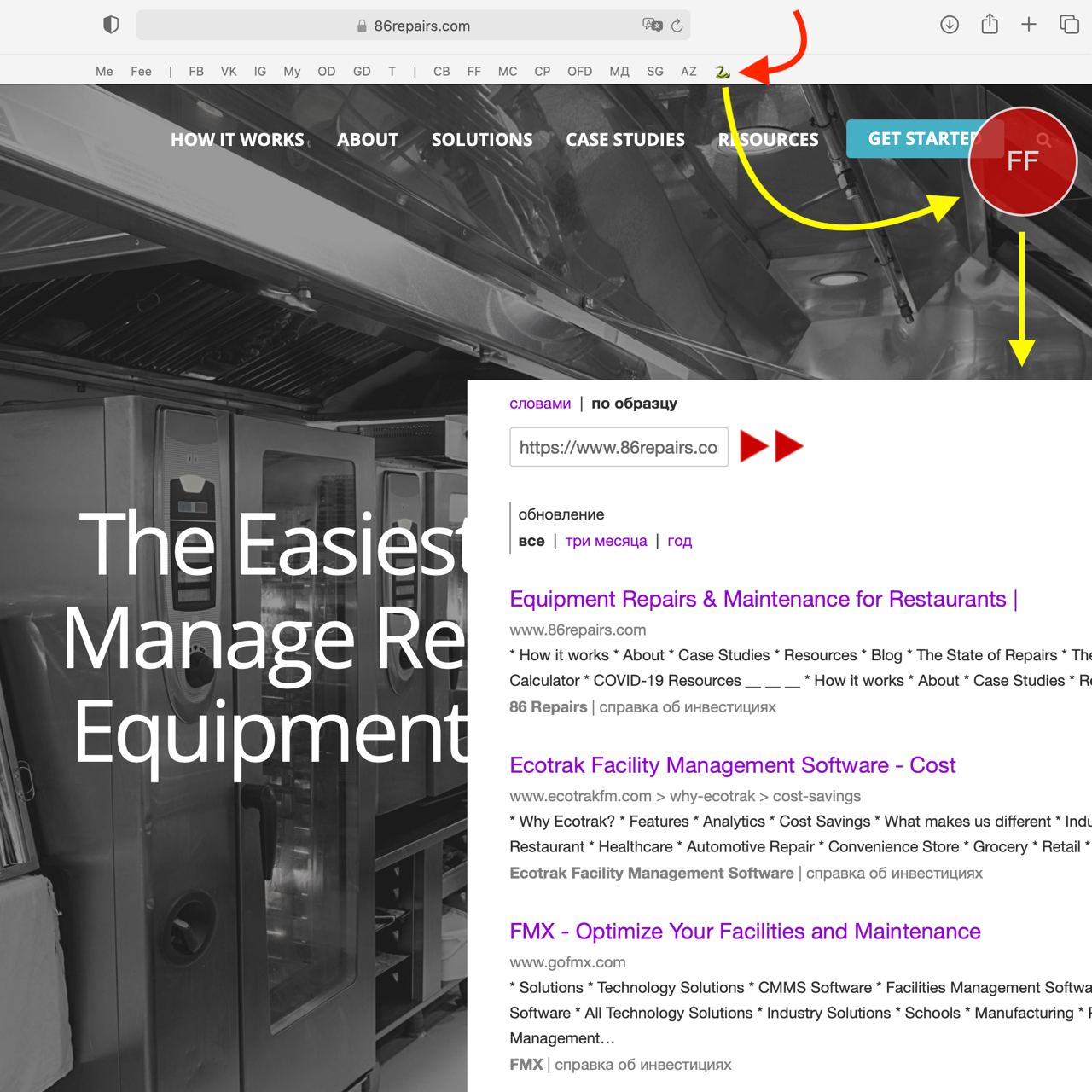Viewport: 1092px width, 1092px height.
Task: Open the AZ bookmark
Action: [688, 72]
